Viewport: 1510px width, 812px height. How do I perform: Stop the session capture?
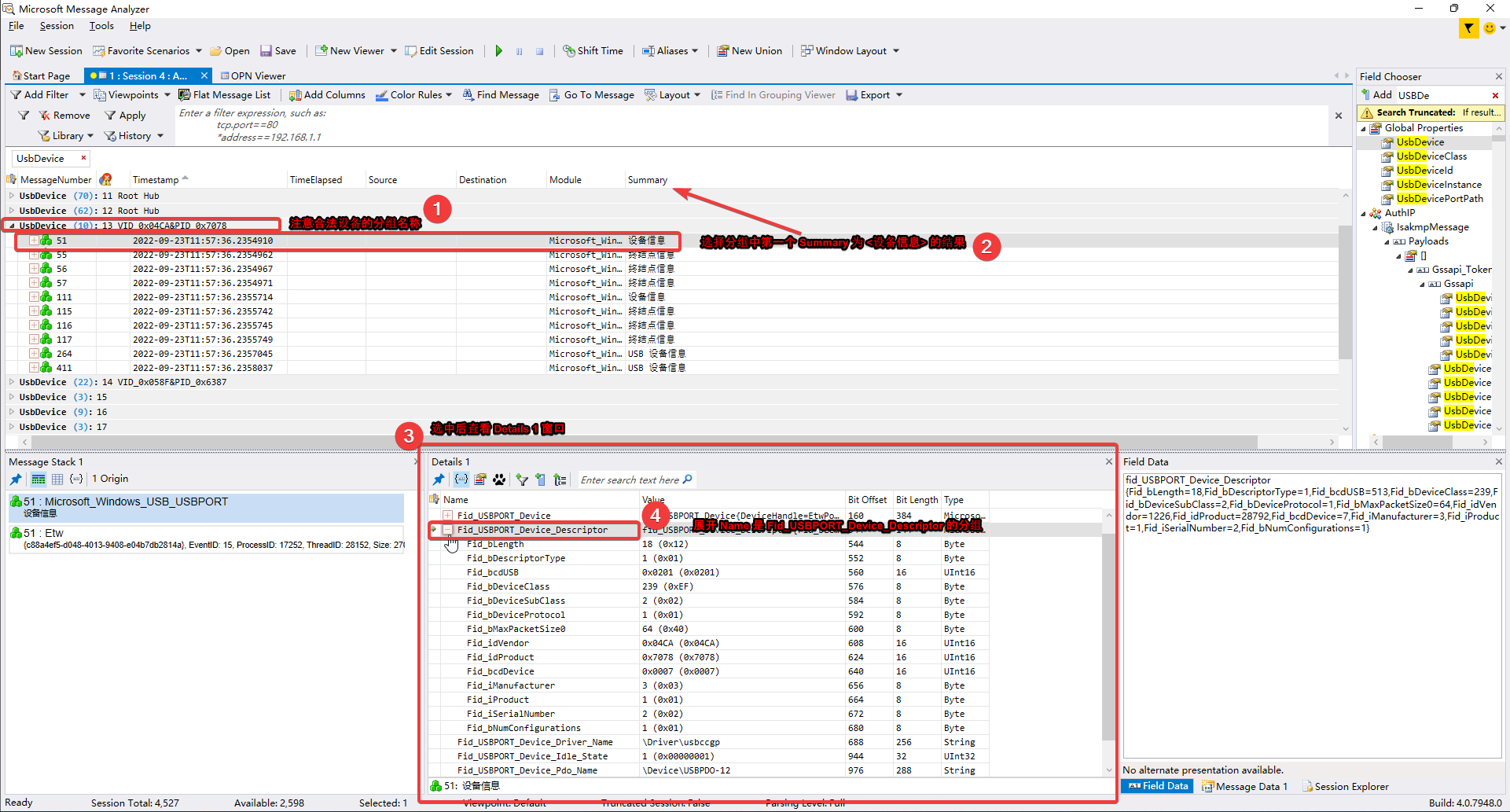539,51
